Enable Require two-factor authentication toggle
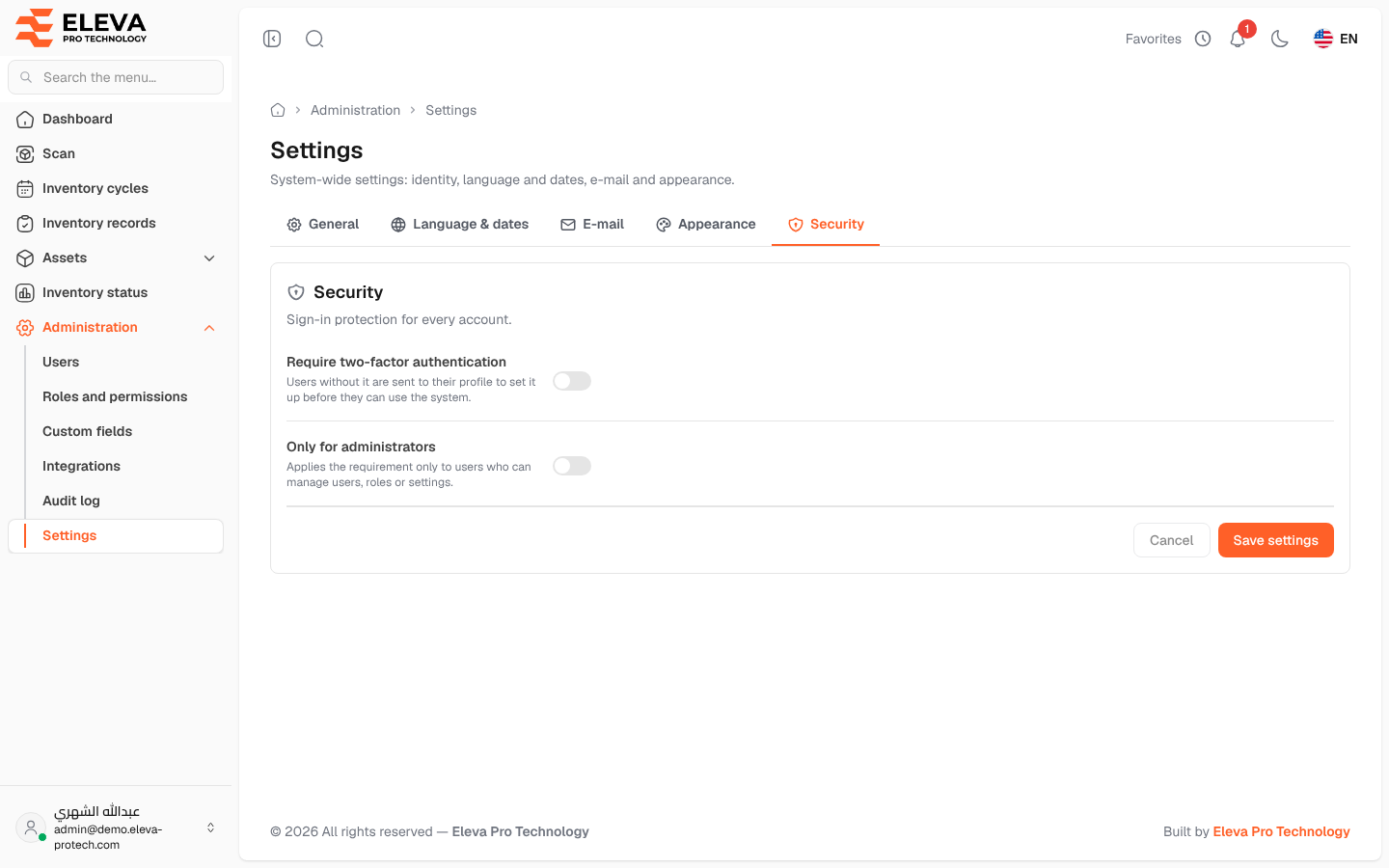Image resolution: width=1389 pixels, height=868 pixels. (x=572, y=381)
